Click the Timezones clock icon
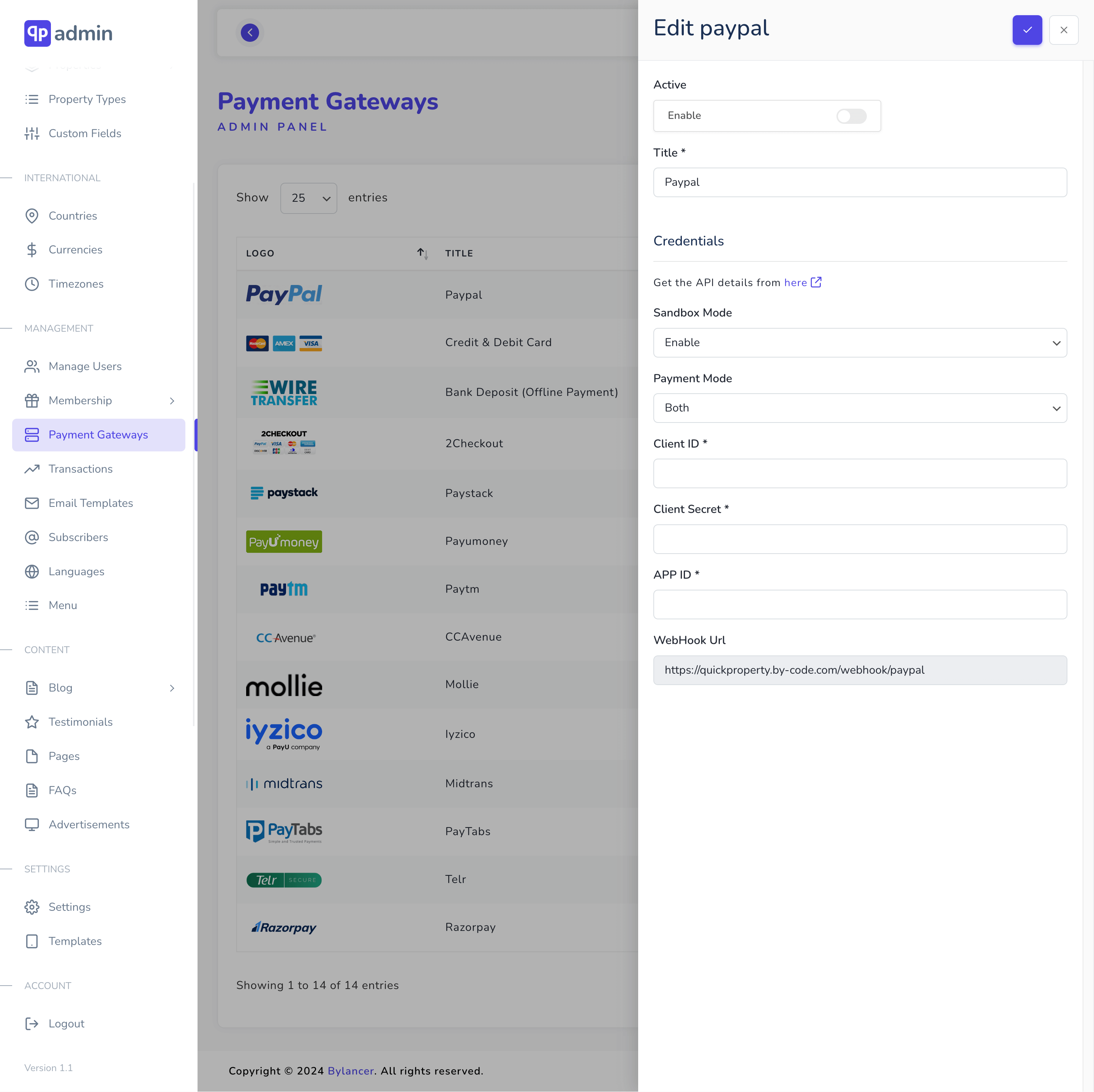Viewport: 1094px width, 1092px height. [32, 284]
